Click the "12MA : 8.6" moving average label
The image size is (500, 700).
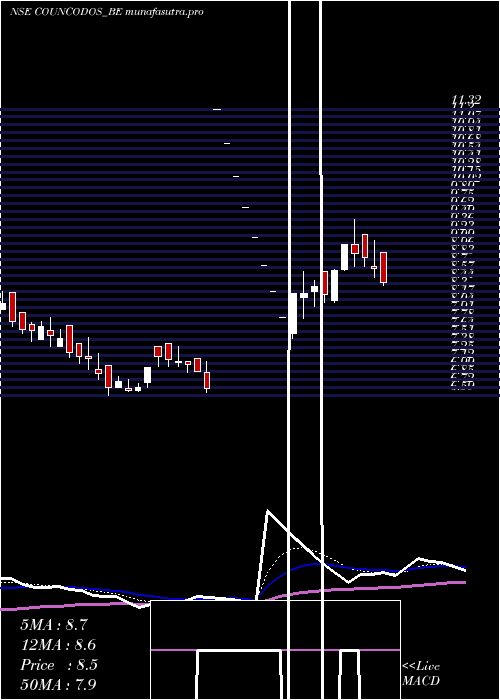[58, 645]
